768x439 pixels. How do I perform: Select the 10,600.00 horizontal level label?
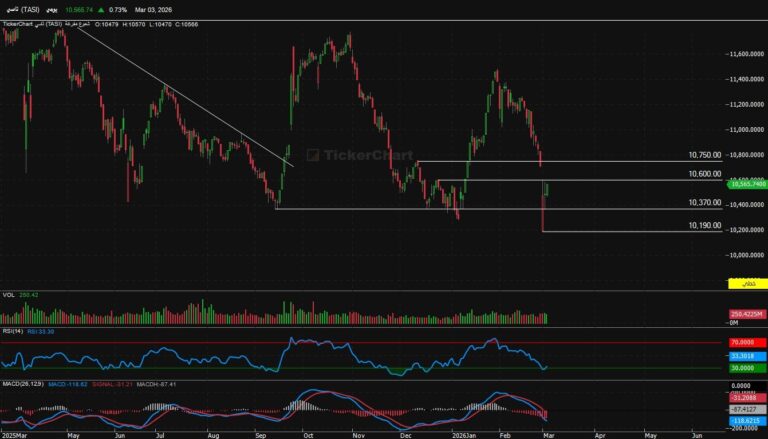(x=705, y=174)
